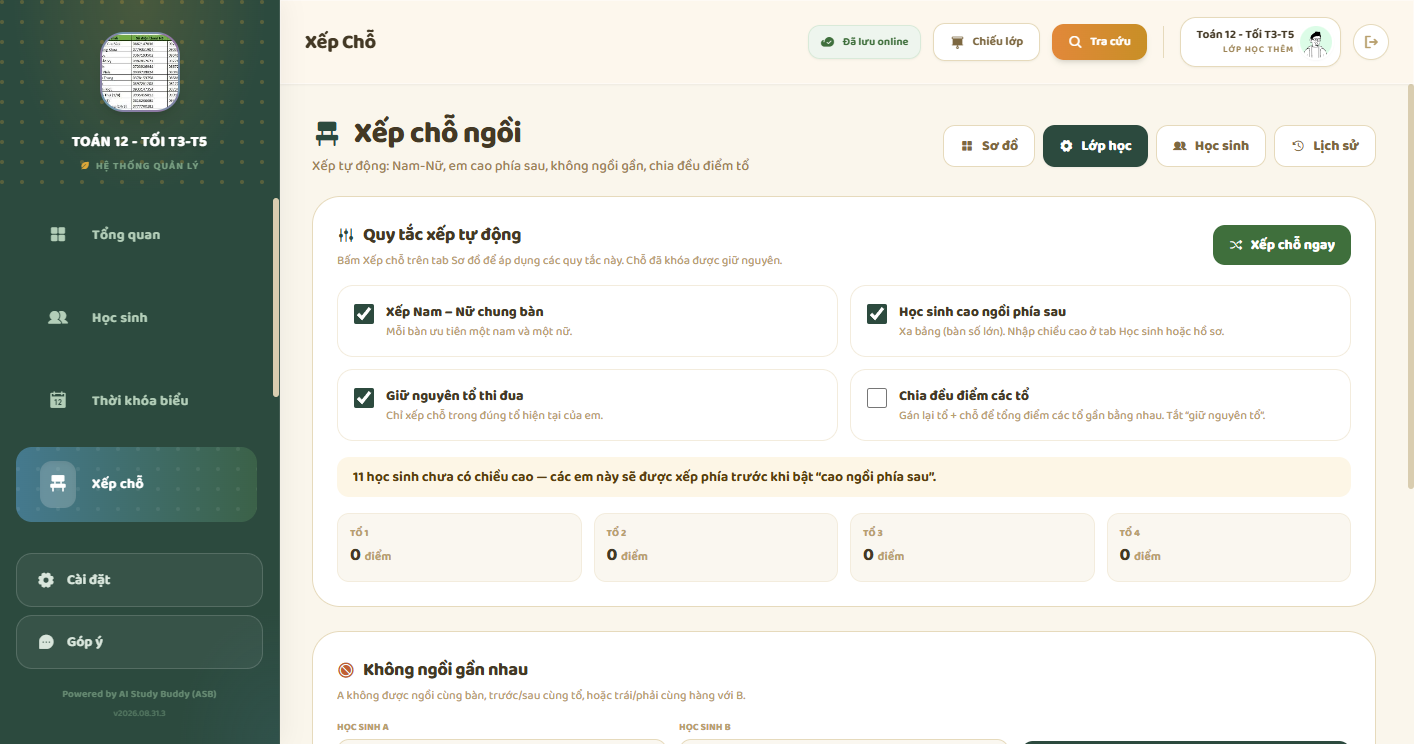The width and height of the screenshot is (1414, 744).
Task: Click the sidebar vertical scrollbar
Action: 276,298
